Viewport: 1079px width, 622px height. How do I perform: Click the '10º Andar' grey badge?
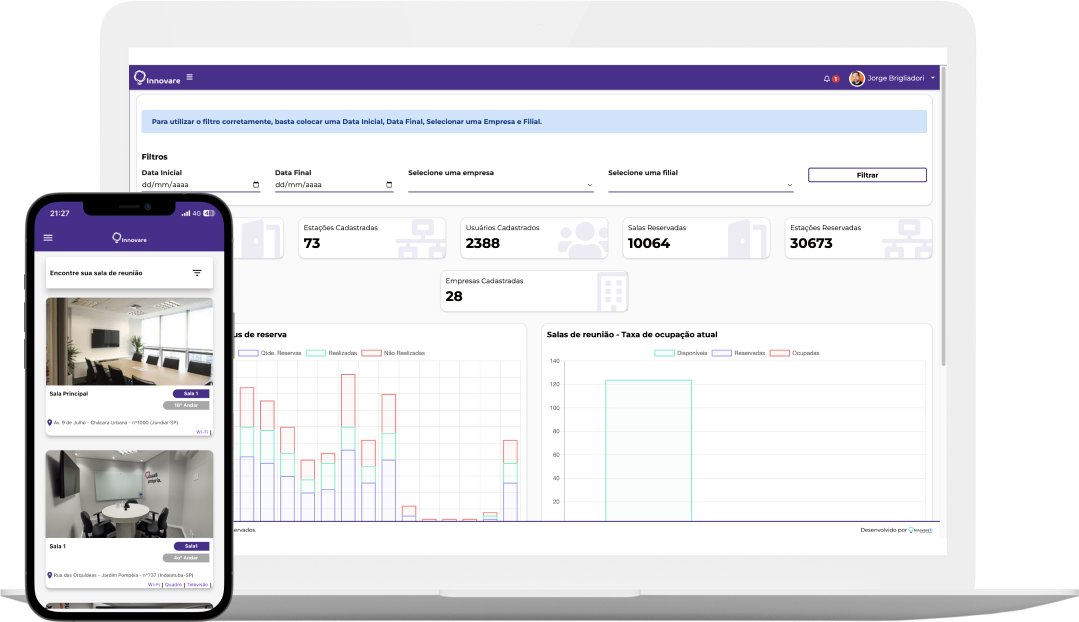point(186,405)
